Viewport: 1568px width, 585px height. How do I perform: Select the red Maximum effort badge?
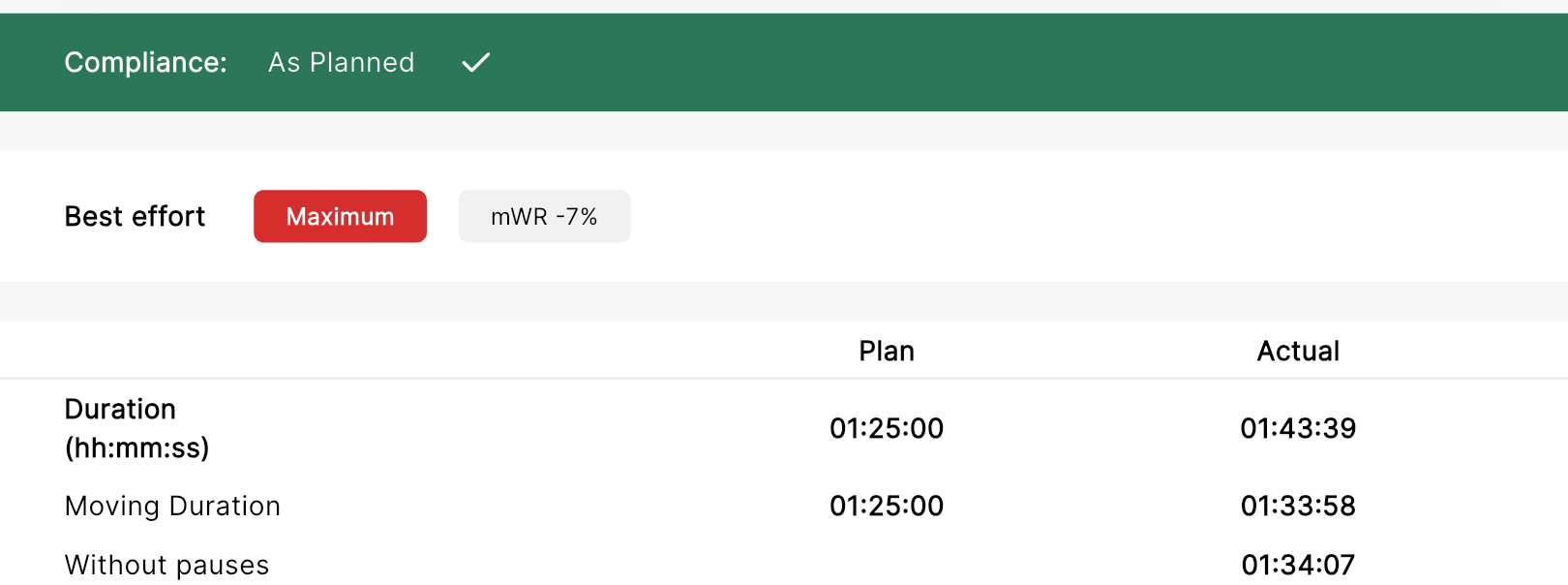click(x=340, y=216)
